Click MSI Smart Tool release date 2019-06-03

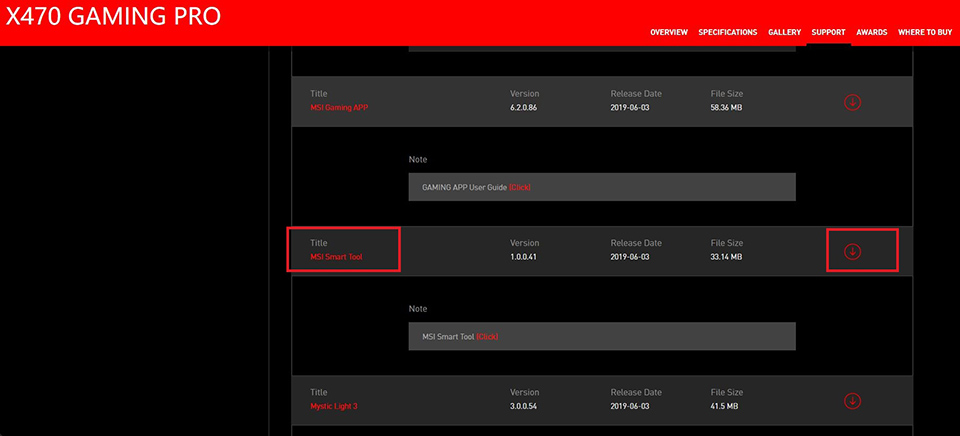tap(630, 257)
